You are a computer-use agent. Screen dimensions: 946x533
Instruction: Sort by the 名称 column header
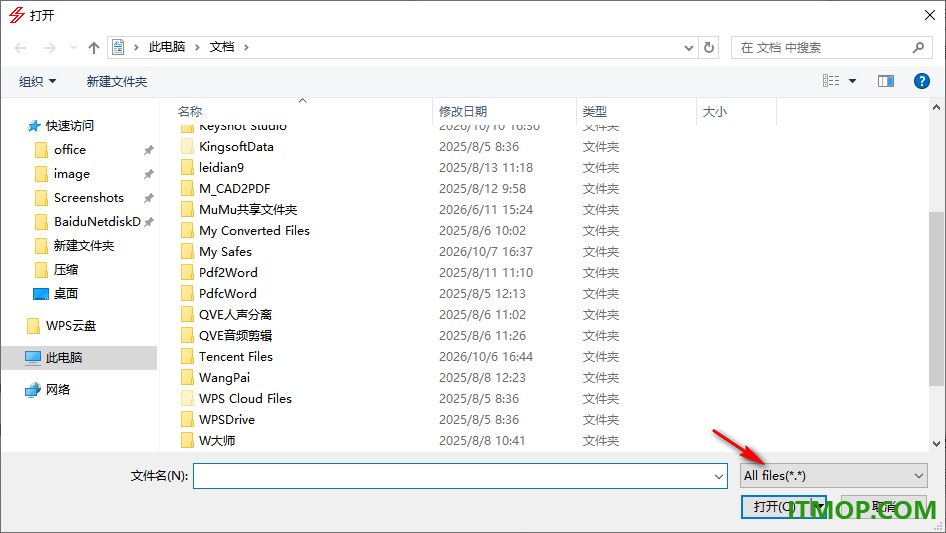[190, 112]
